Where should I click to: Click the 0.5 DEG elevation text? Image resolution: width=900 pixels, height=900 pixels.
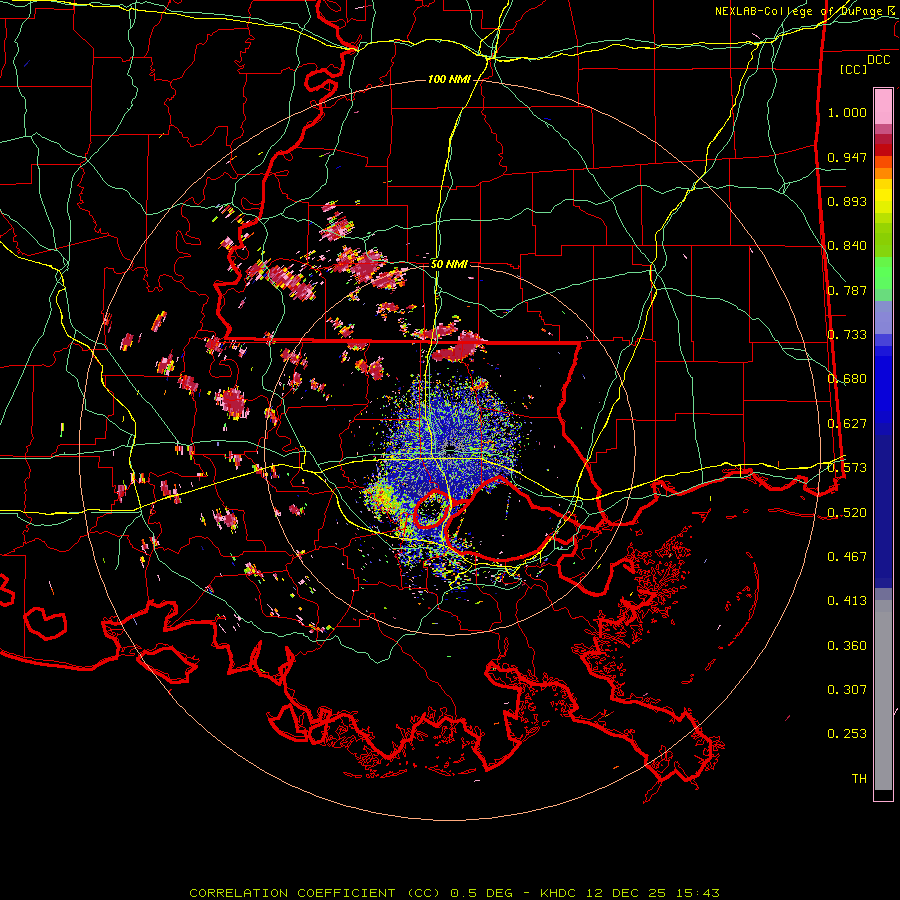click(x=481, y=893)
